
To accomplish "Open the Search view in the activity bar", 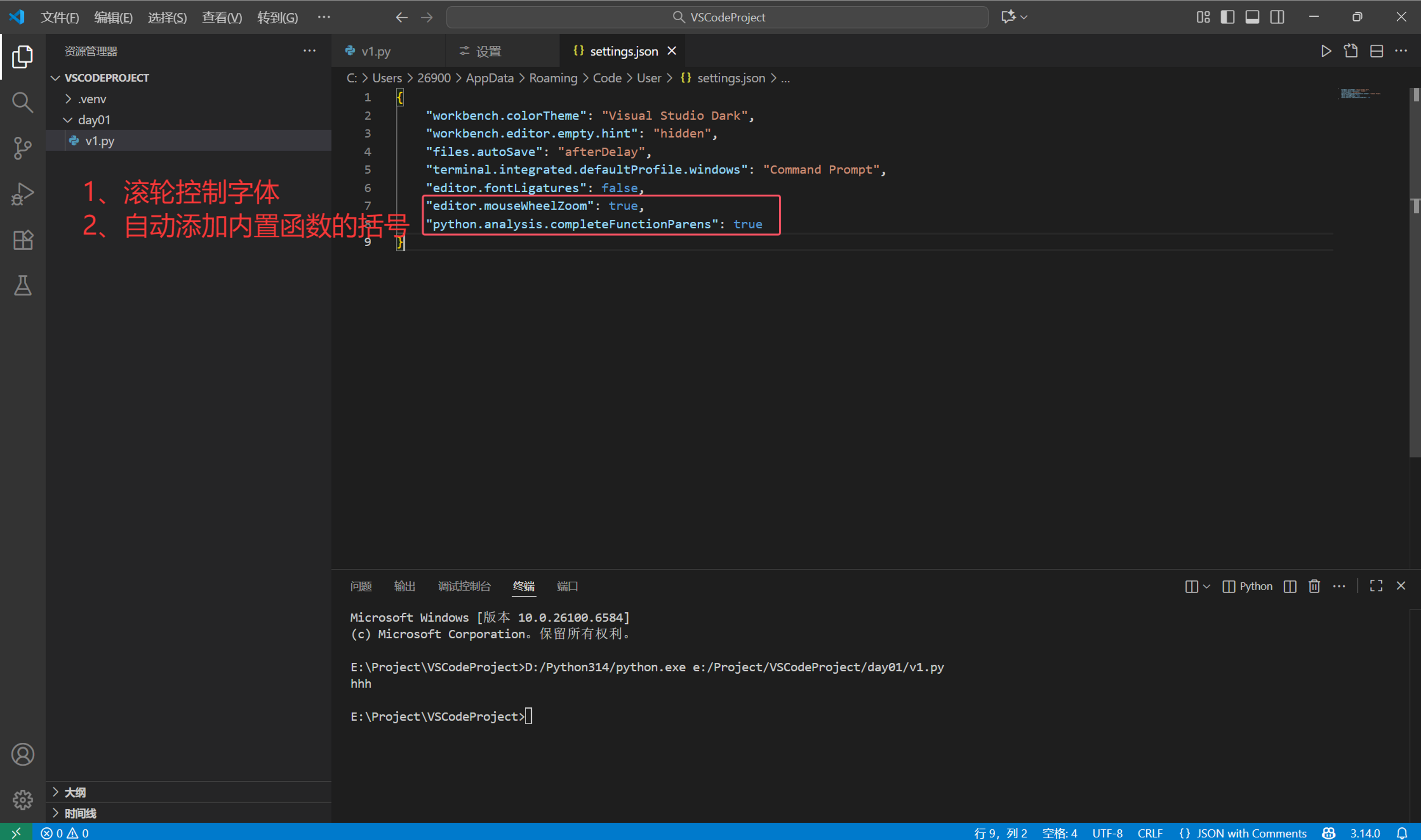I will click(22, 102).
